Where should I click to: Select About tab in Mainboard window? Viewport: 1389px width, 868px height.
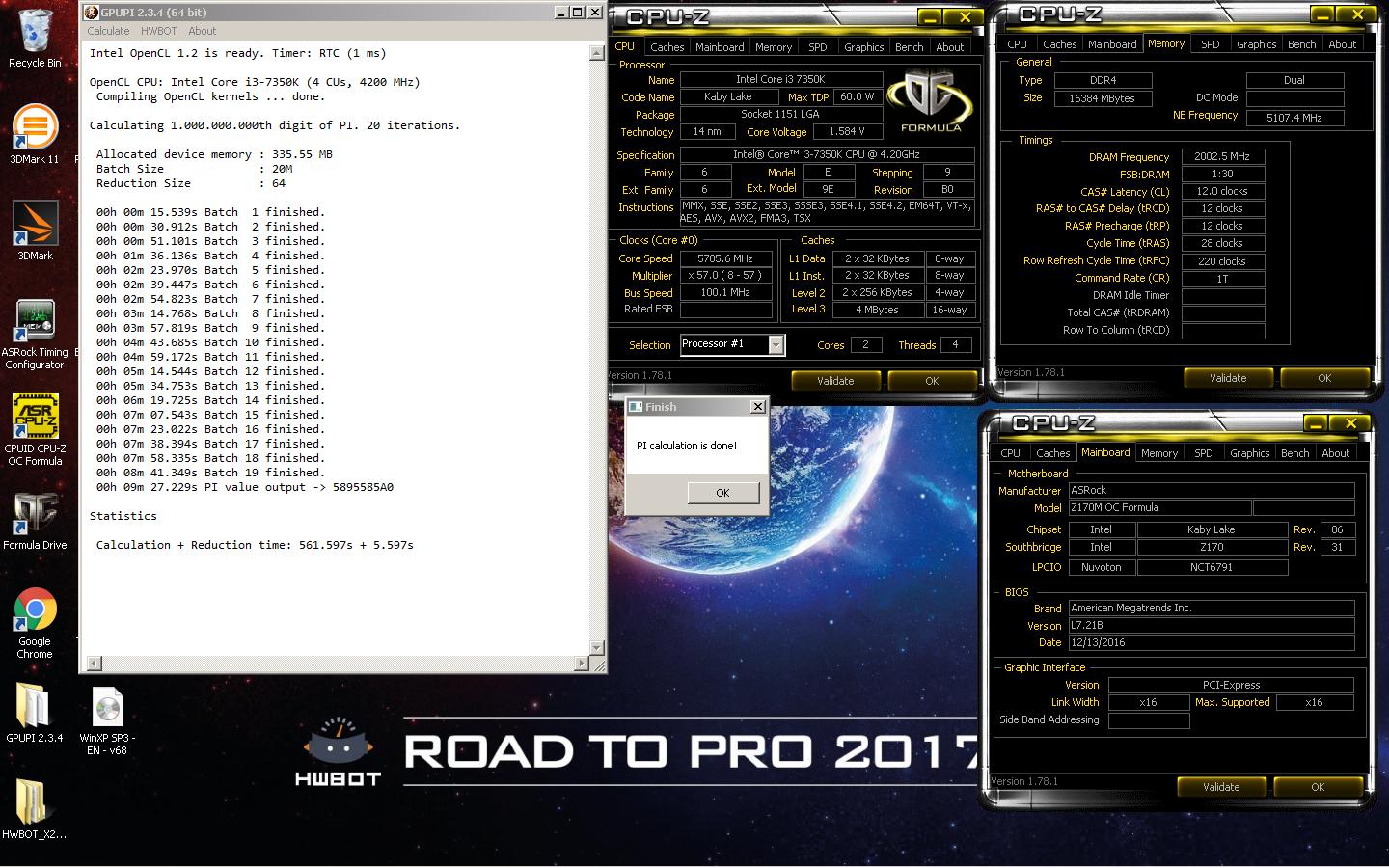pos(1335,453)
